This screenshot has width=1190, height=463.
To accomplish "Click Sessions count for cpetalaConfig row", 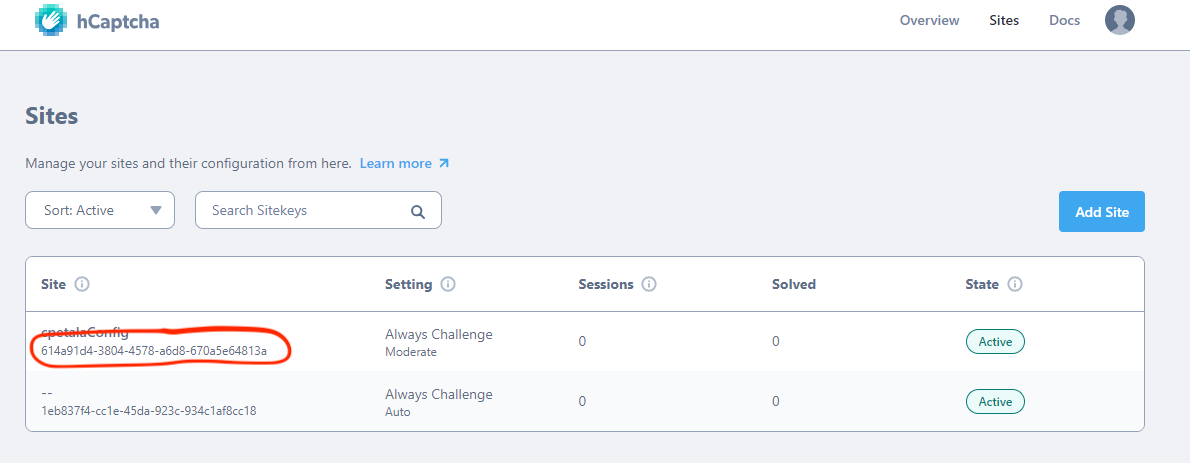I will (582, 342).
